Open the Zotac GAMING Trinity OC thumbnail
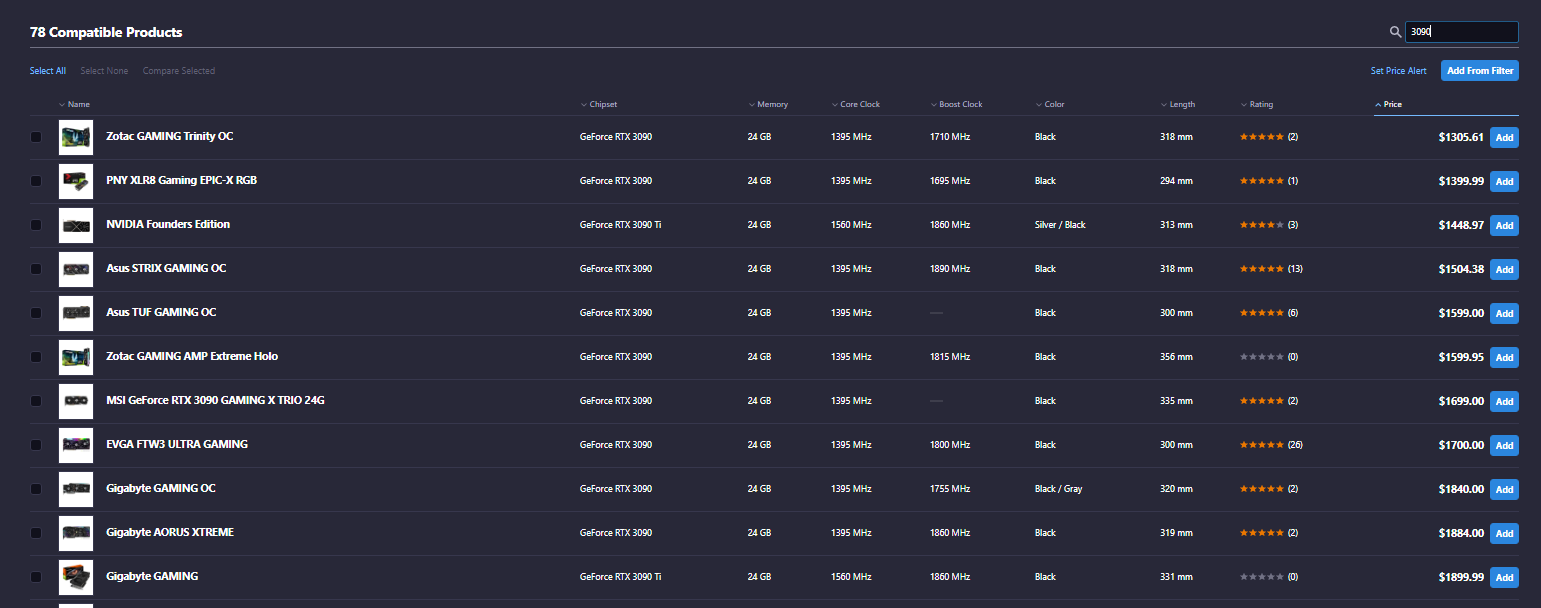1541x608 pixels. [x=76, y=137]
